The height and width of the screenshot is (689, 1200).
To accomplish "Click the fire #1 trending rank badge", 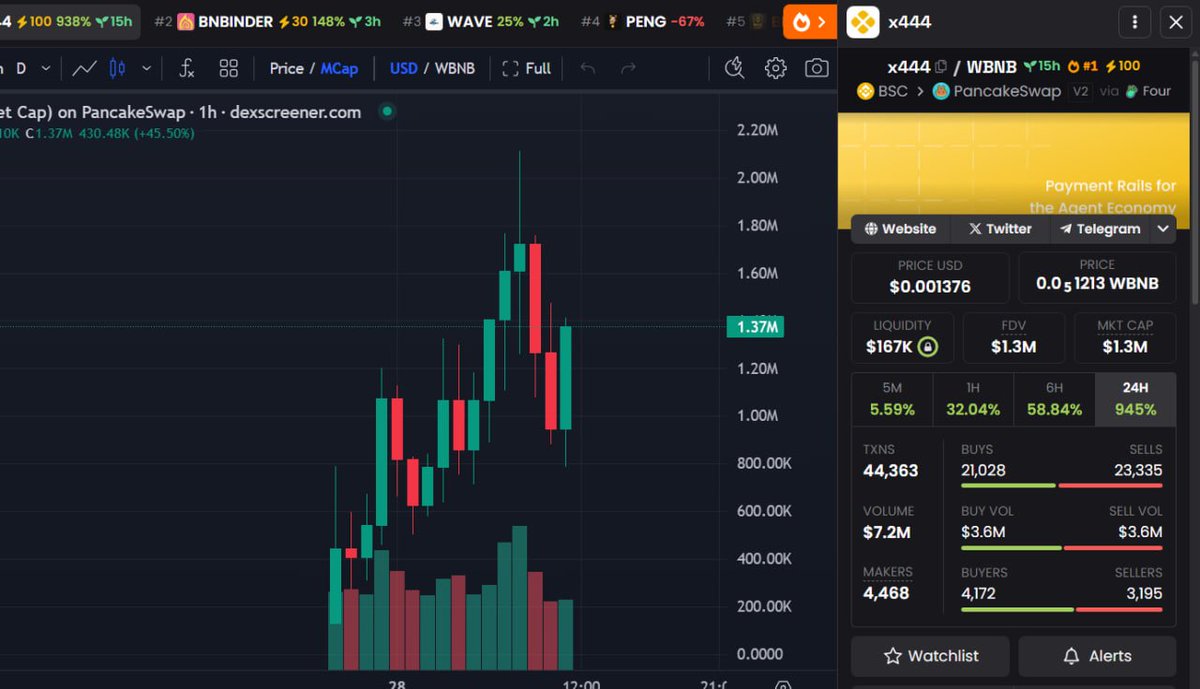I will click(x=1083, y=66).
